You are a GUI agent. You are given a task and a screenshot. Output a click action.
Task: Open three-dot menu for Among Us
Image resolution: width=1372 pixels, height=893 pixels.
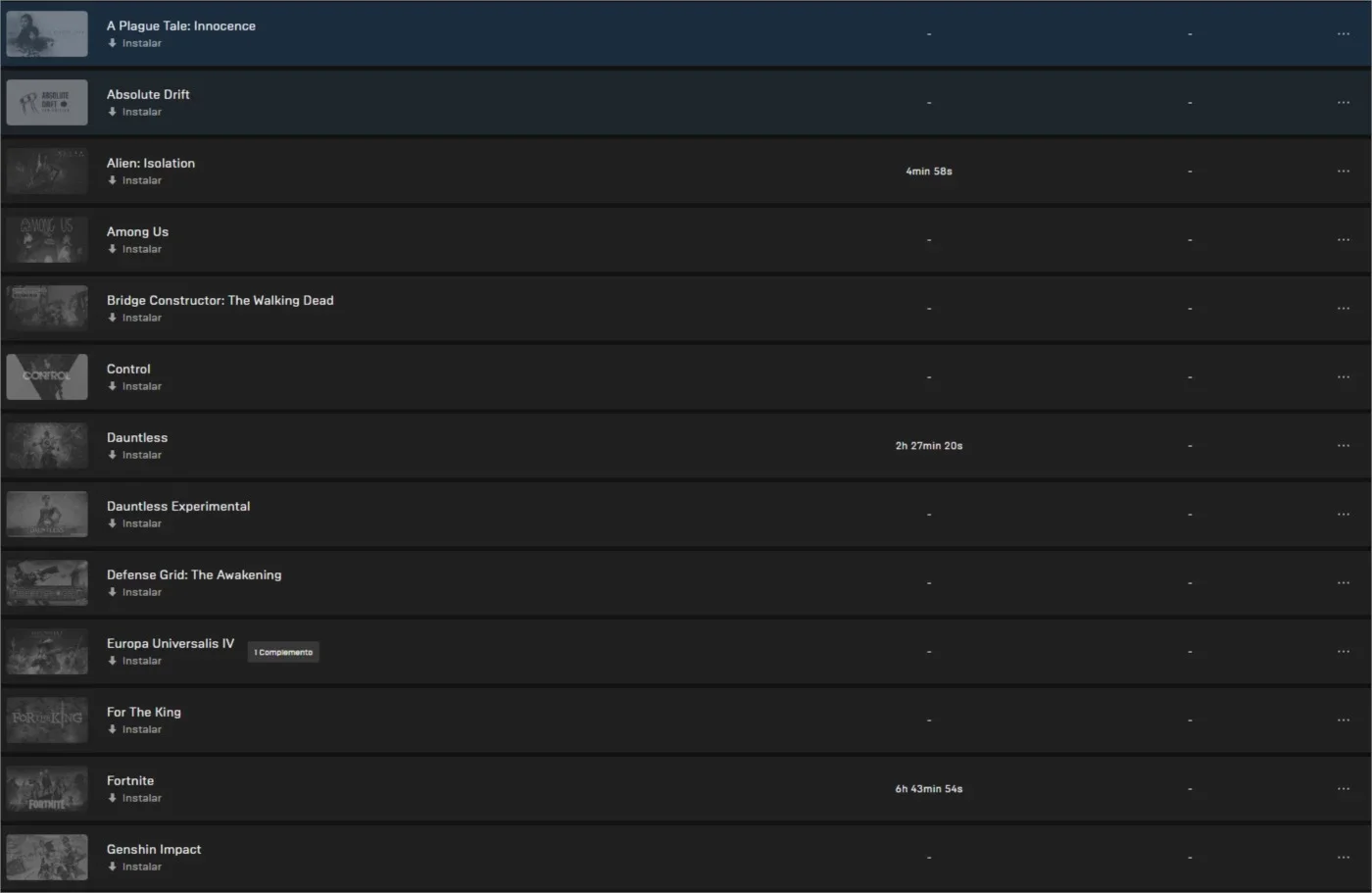coord(1343,240)
